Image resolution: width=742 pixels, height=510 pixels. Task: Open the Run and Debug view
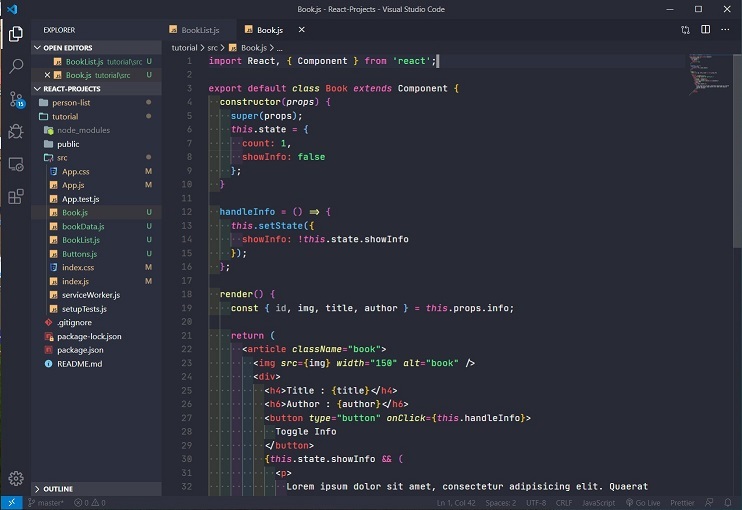[16, 131]
